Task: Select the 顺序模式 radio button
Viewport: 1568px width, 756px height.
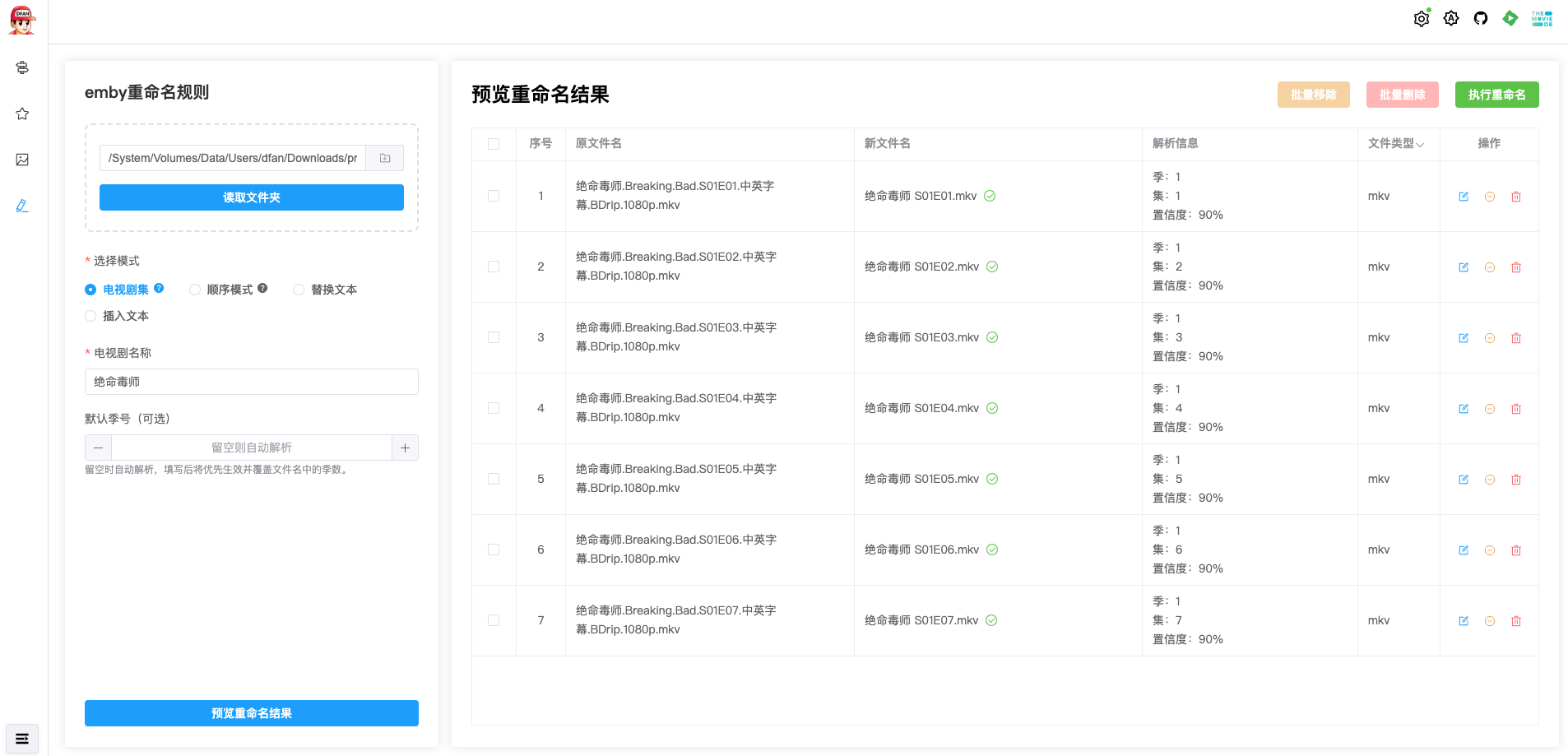Action: pos(195,290)
